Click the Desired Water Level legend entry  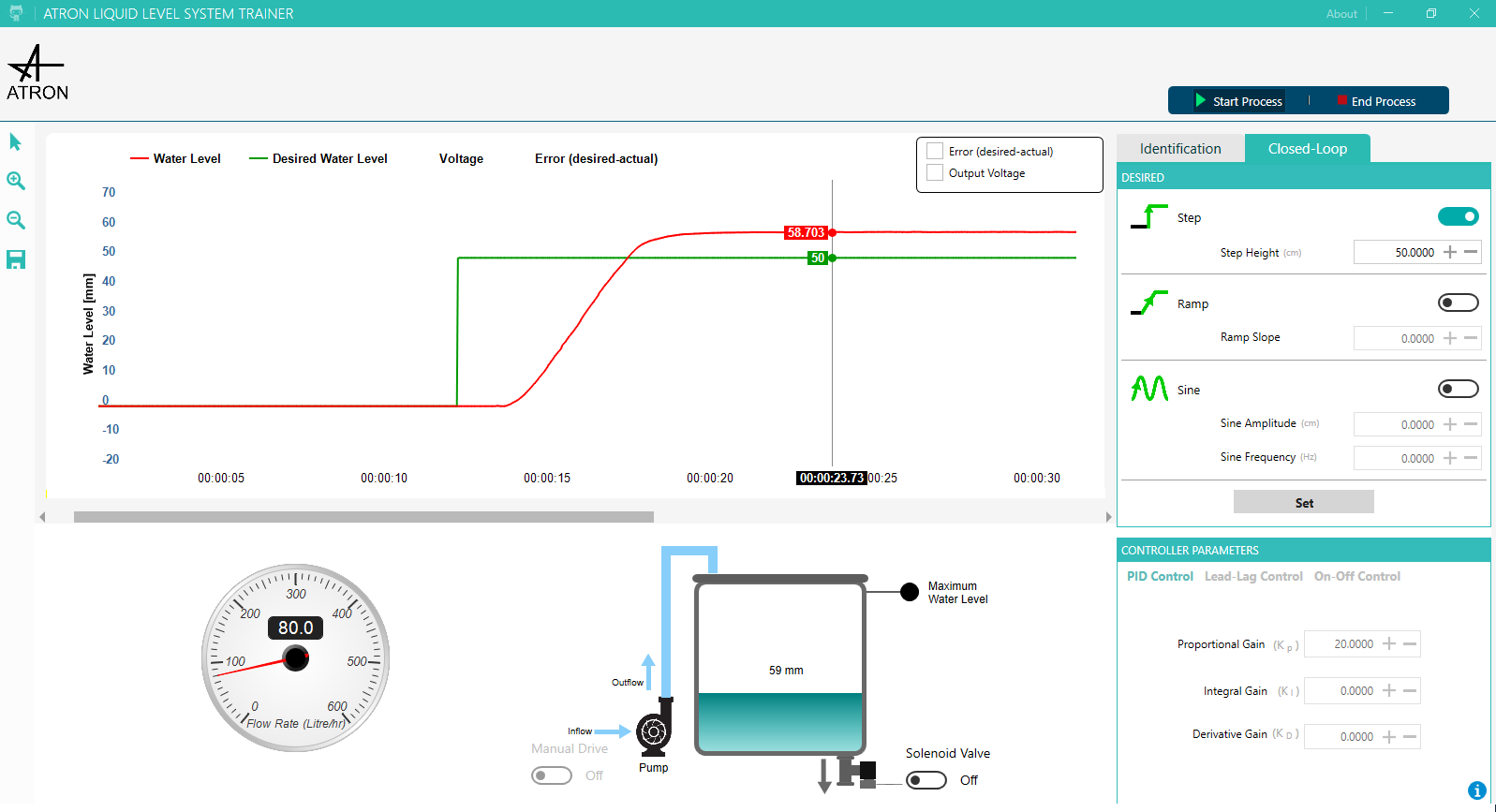point(318,158)
